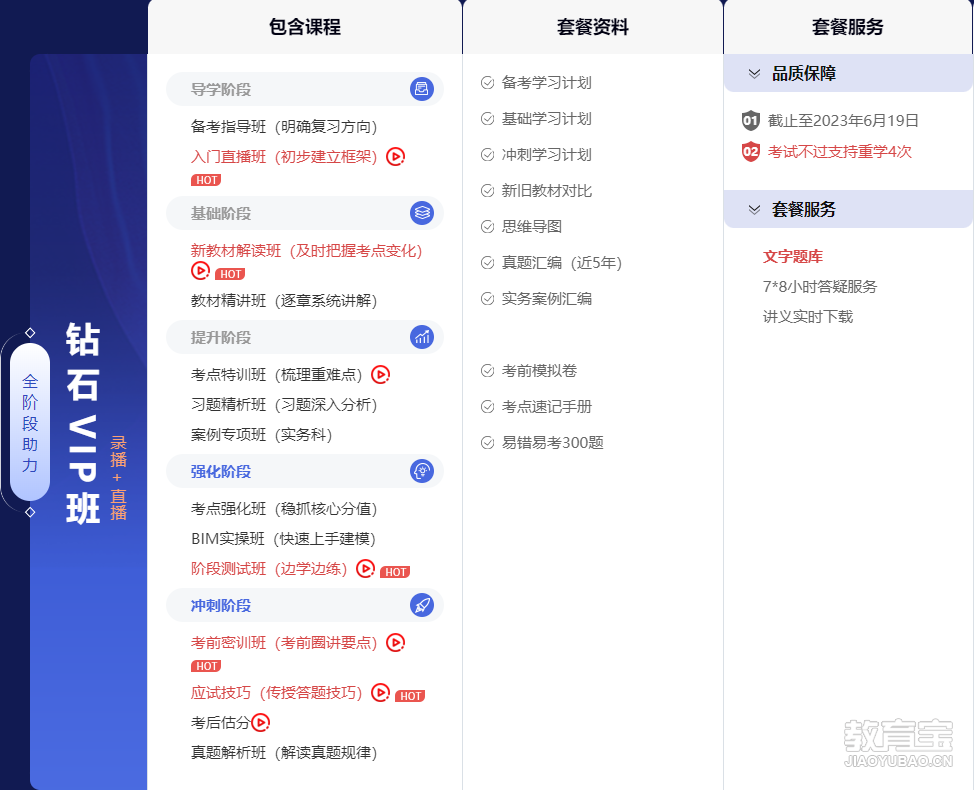This screenshot has height=790, width=974.
Task: Toggle the 备考学习计划 check circle
Action: click(488, 83)
